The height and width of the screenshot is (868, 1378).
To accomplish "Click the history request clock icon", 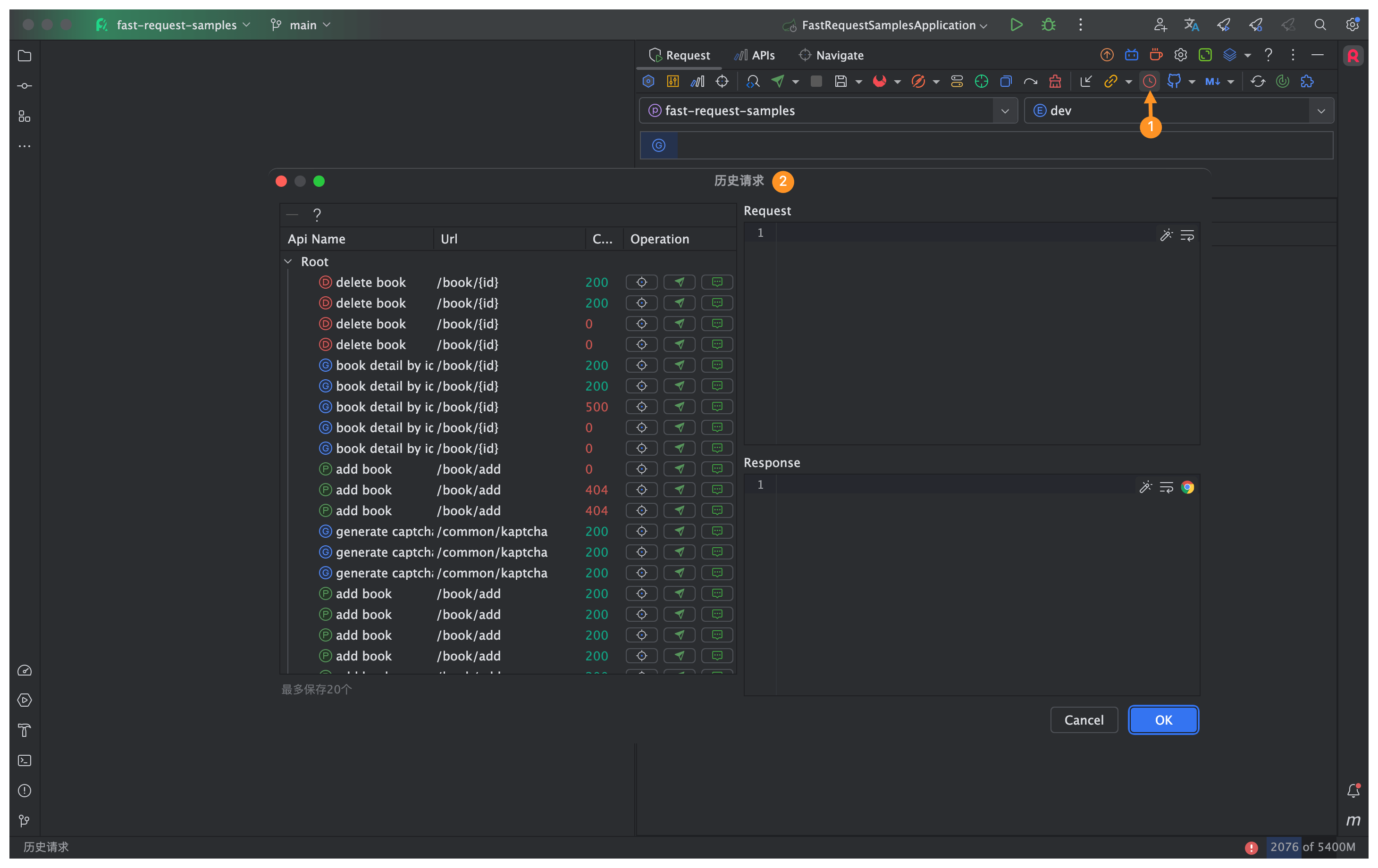I will (1149, 81).
